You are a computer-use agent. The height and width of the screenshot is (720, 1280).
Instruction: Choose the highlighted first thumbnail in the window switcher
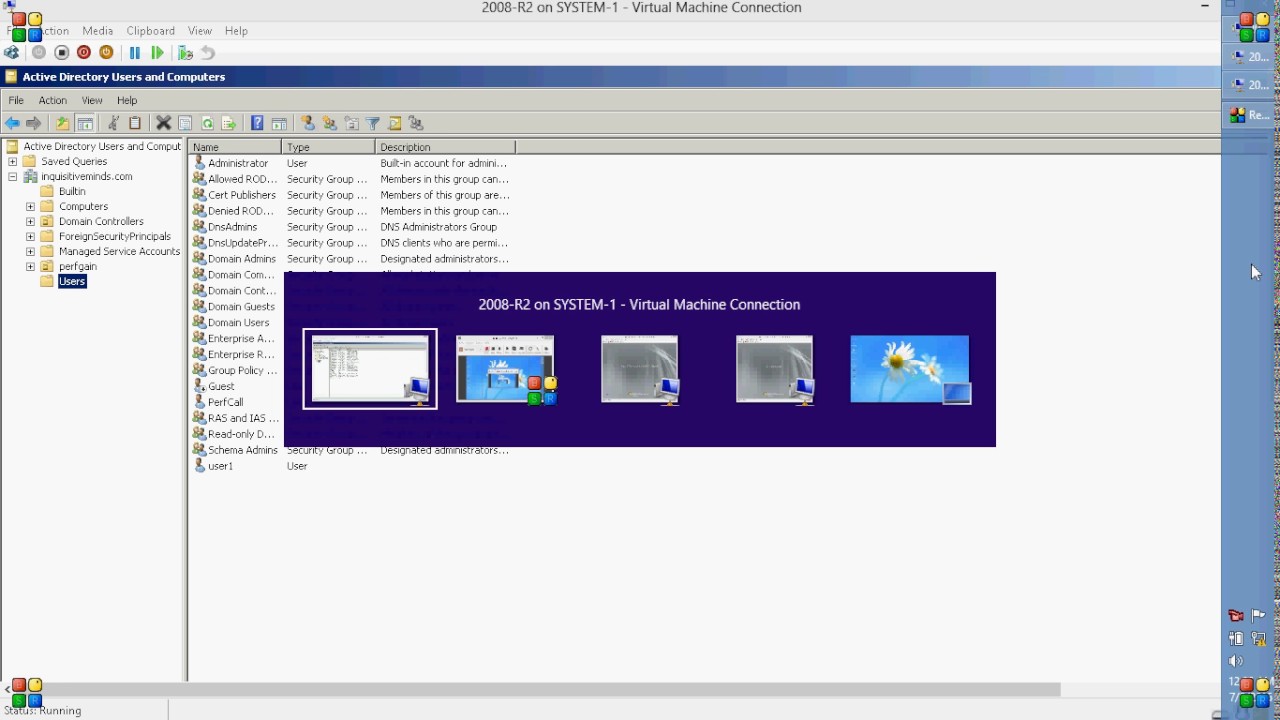(370, 369)
